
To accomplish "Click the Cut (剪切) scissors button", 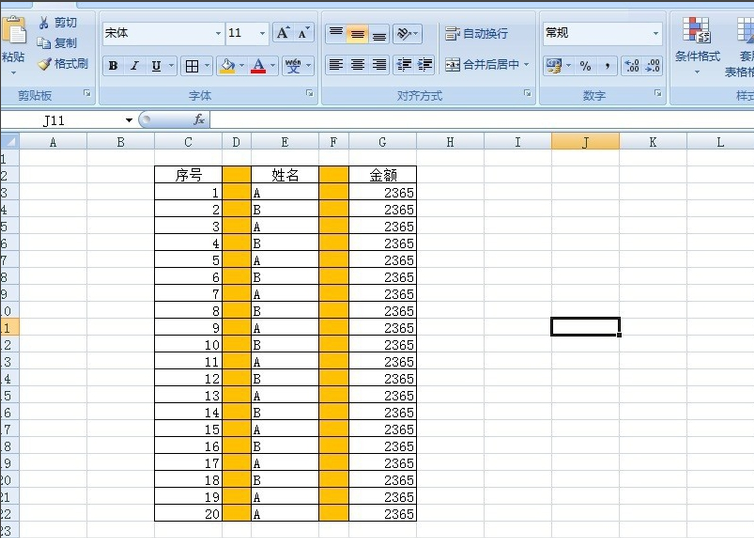I will coord(58,23).
